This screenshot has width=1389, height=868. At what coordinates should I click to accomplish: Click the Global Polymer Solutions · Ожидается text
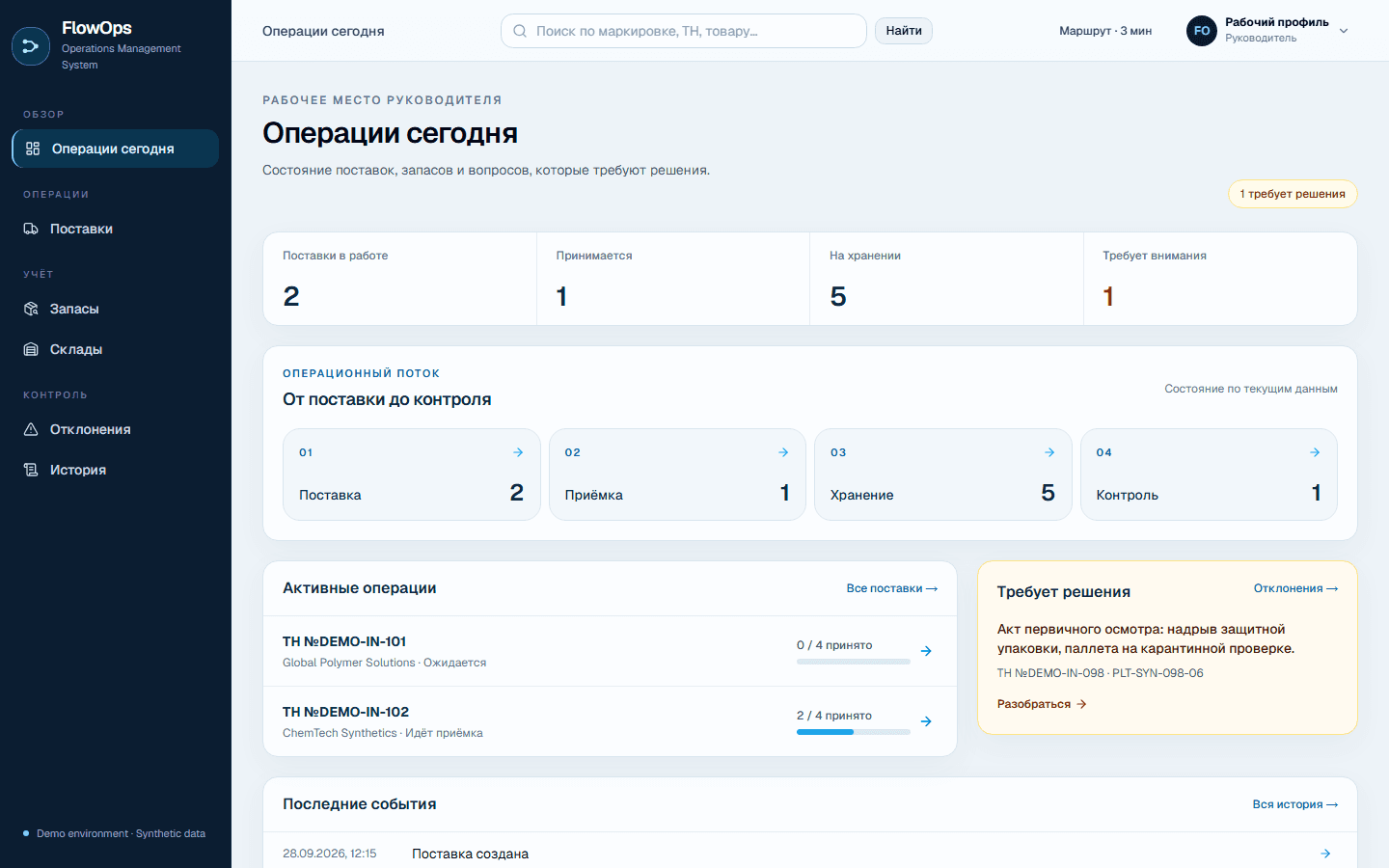pos(384,663)
